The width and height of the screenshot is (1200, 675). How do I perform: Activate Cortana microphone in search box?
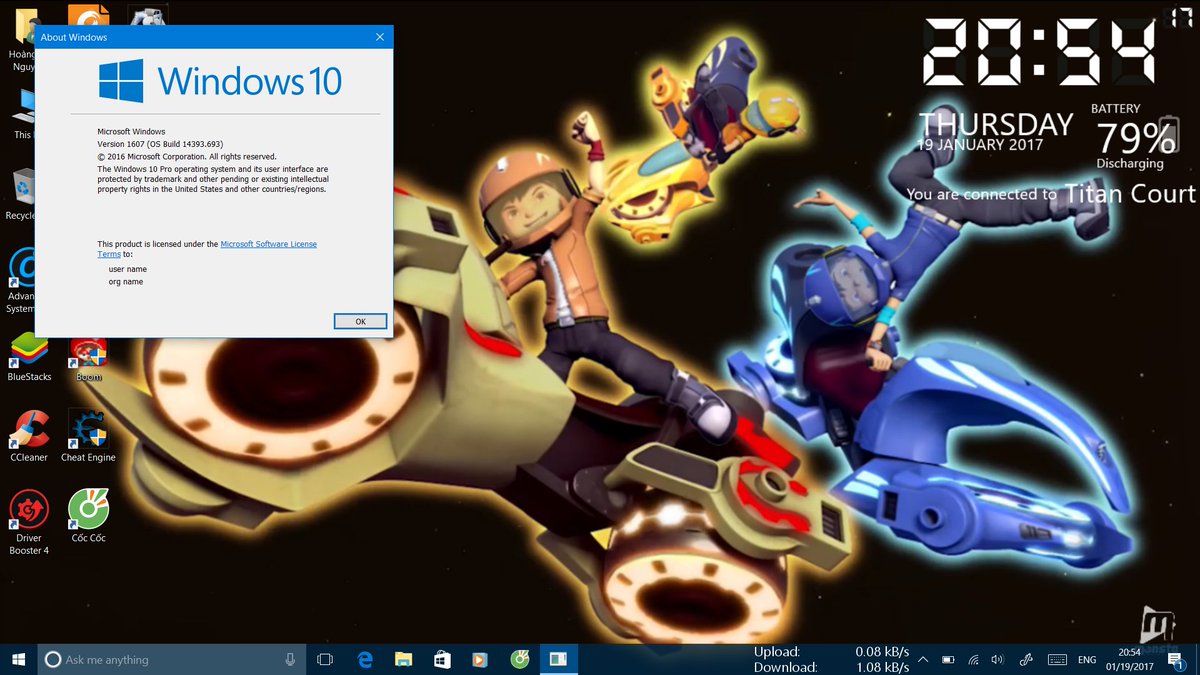point(290,659)
